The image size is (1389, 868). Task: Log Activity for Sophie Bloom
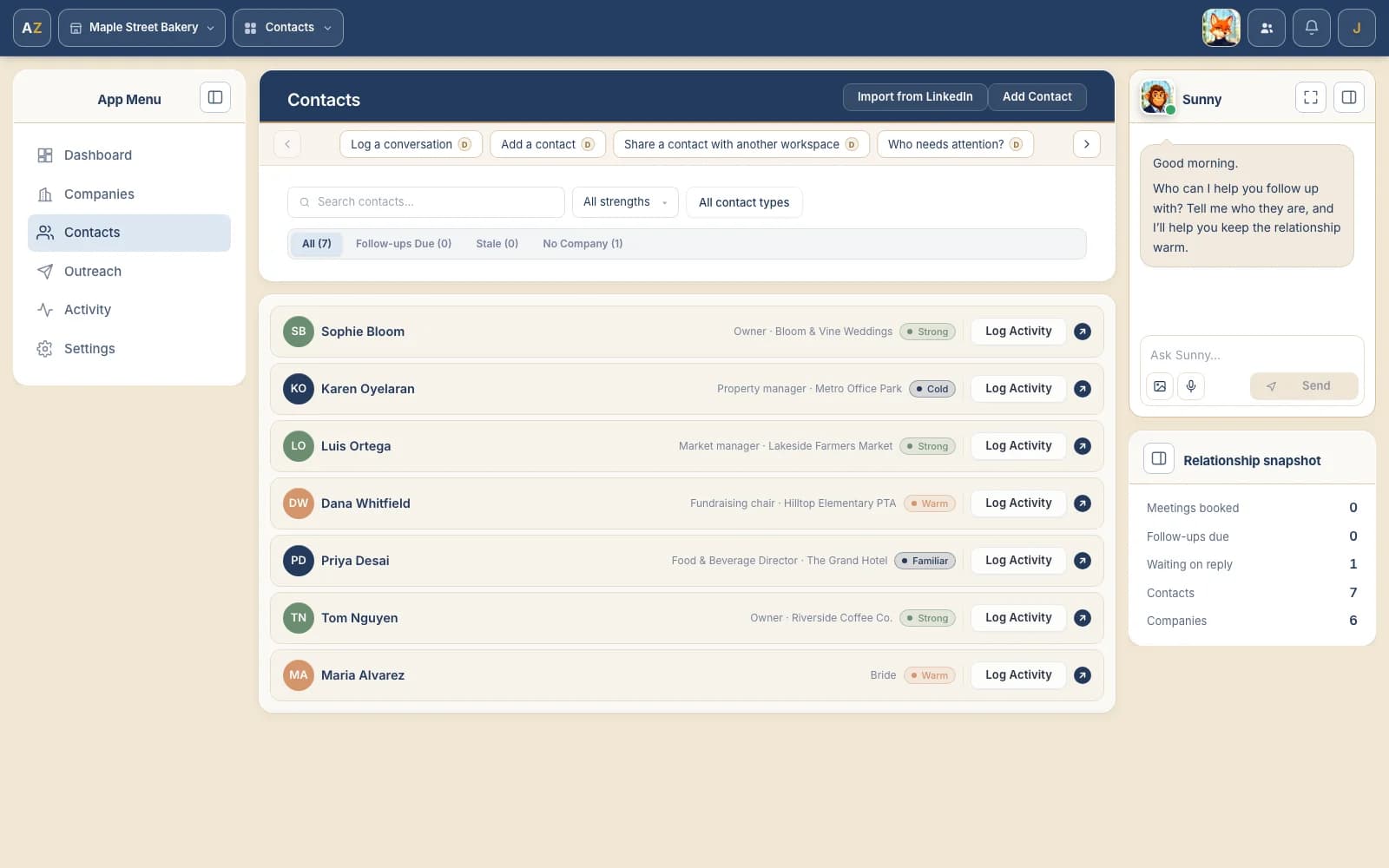click(1018, 332)
